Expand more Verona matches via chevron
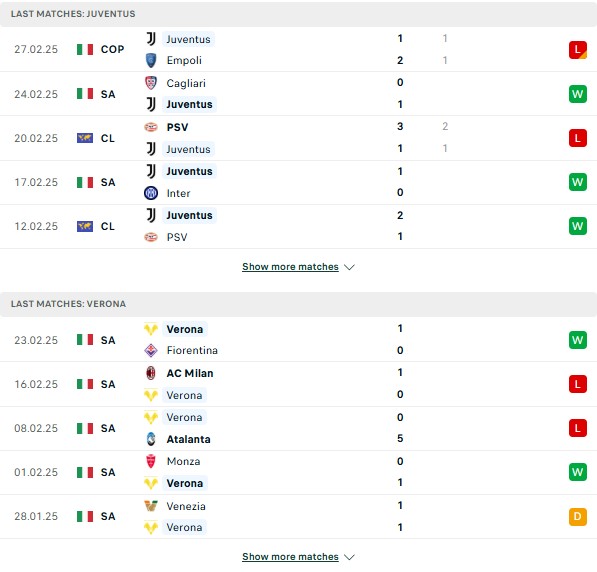 coord(349,557)
